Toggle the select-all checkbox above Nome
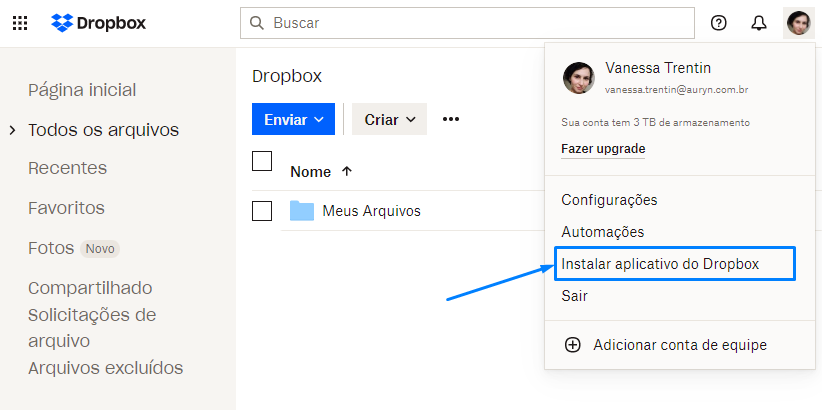The height and width of the screenshot is (410, 822). coord(262,161)
